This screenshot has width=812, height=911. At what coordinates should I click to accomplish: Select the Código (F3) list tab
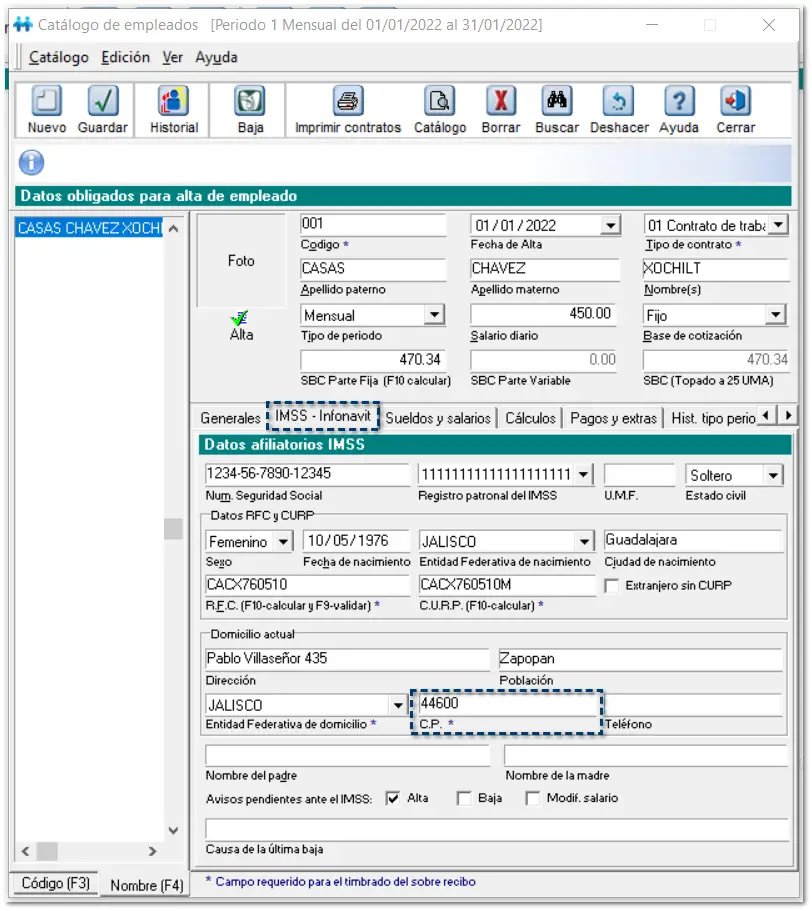pos(55,883)
